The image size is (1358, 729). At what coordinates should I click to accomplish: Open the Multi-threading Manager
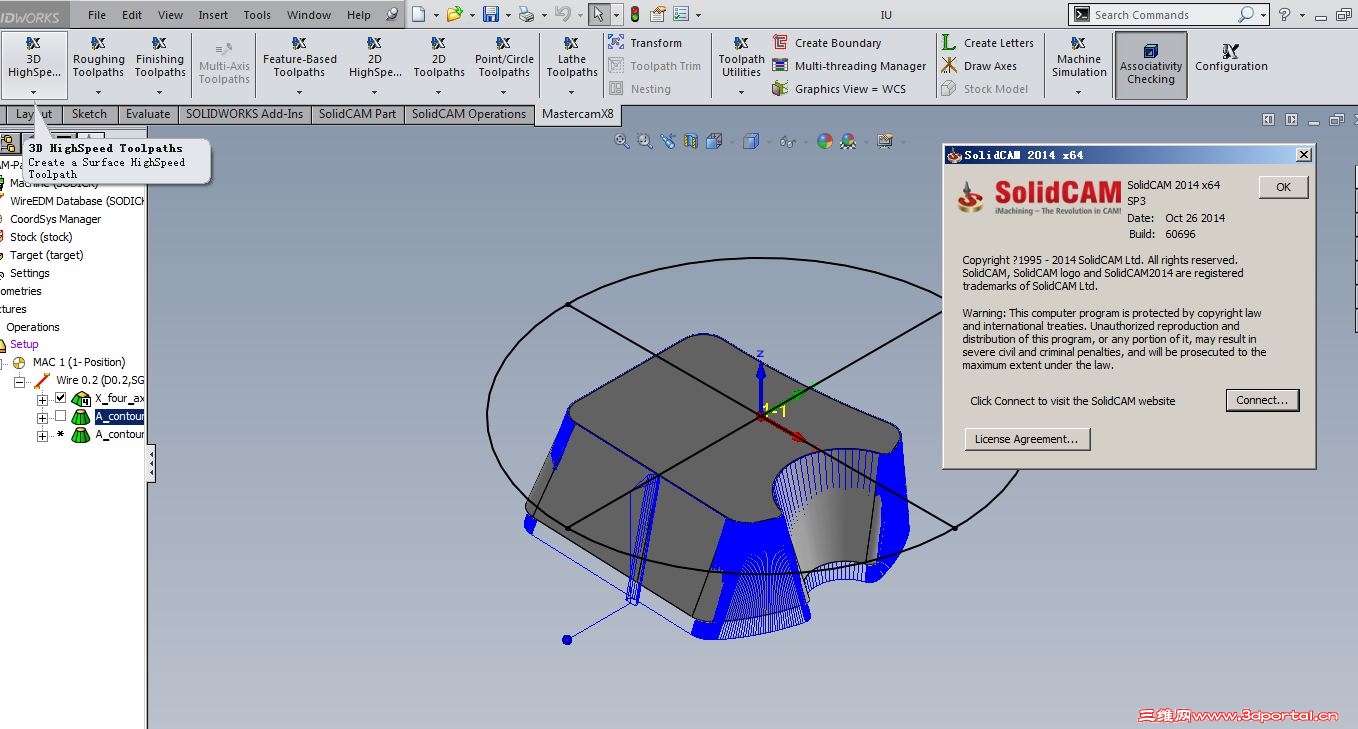(x=860, y=66)
